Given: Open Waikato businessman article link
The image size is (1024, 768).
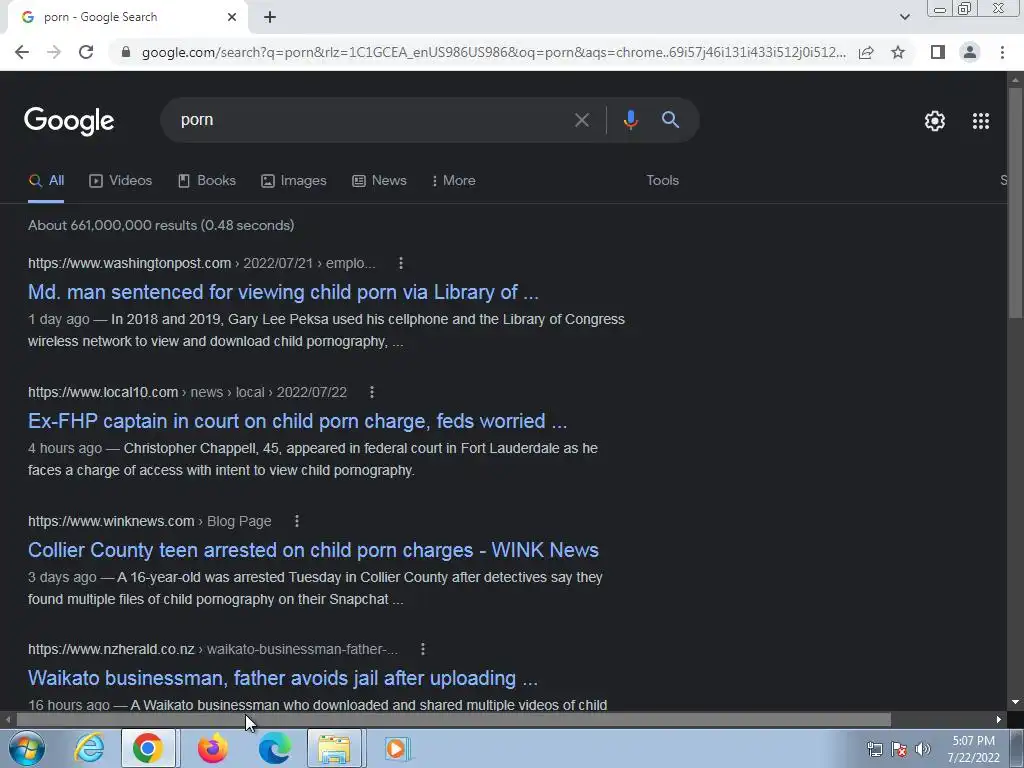Looking at the screenshot, I should click(283, 678).
